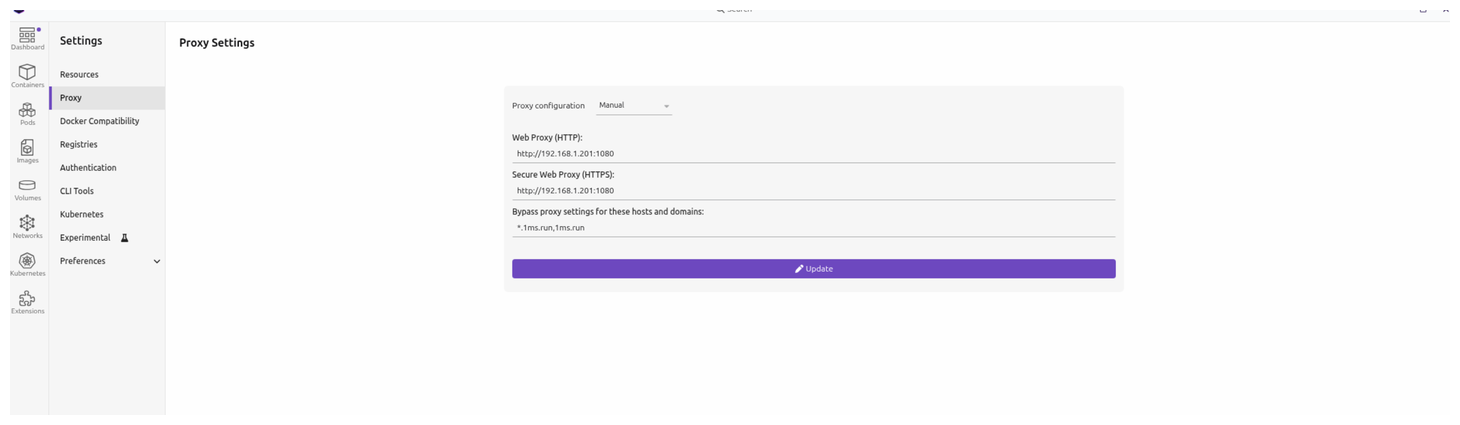Open Volumes from the sidebar
This screenshot has height=425, width=1460.
click(27, 188)
